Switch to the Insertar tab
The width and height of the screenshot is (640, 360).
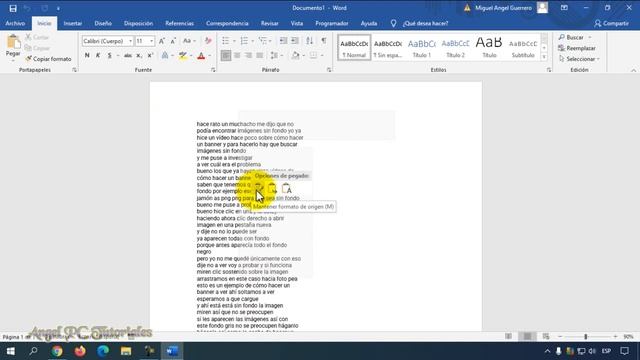(x=73, y=23)
